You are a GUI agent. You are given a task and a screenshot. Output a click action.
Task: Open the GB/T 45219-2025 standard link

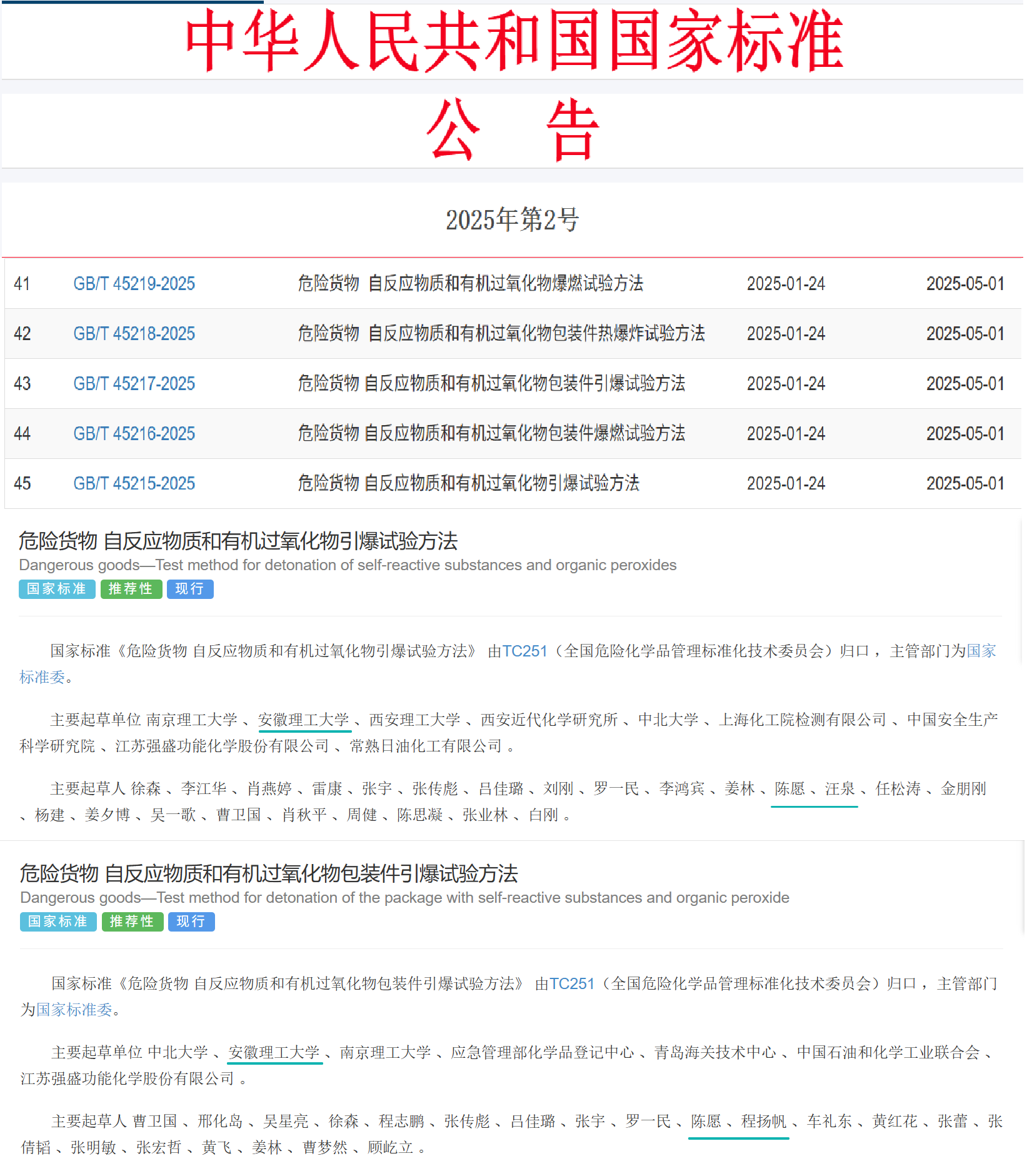click(134, 284)
